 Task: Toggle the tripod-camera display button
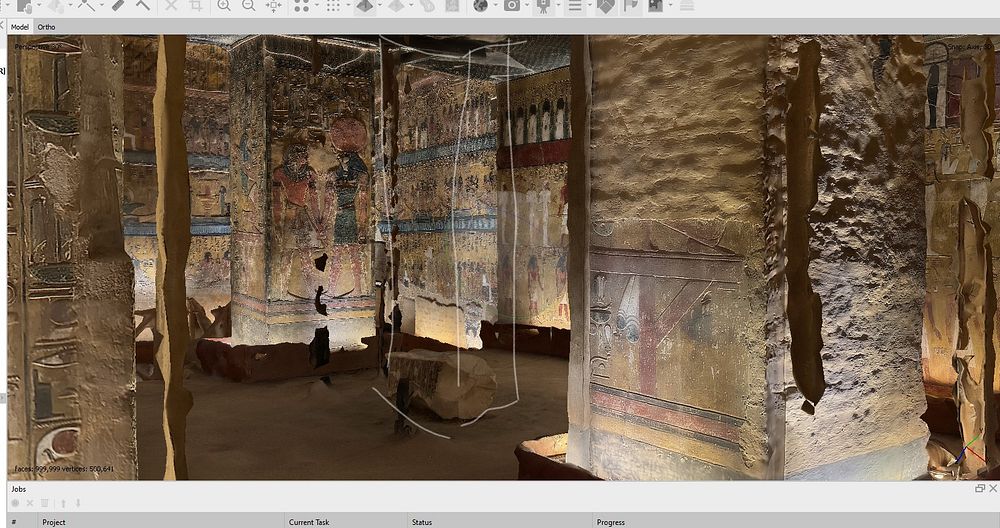pyautogui.click(x=543, y=5)
